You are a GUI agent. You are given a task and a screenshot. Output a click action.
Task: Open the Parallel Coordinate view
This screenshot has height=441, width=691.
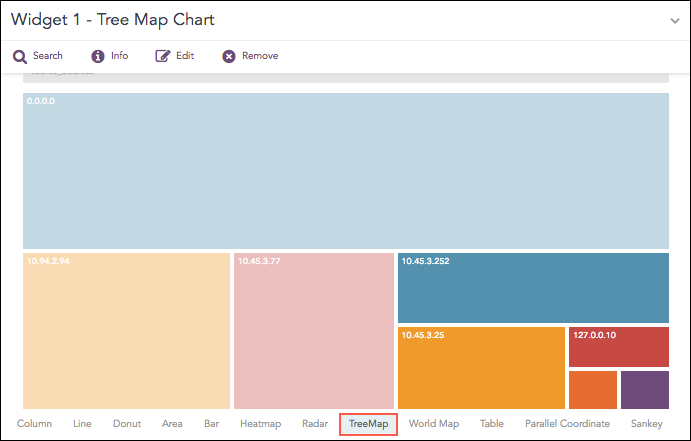567,424
